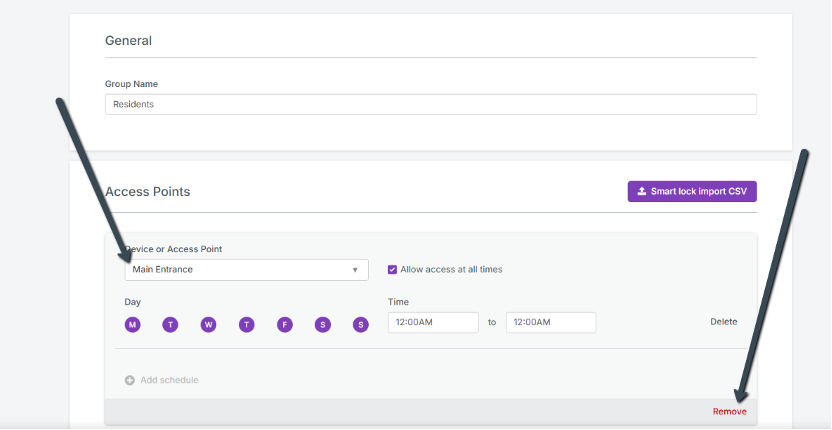This screenshot has width=832, height=430.
Task: Delete the schedule row
Action: point(723,322)
